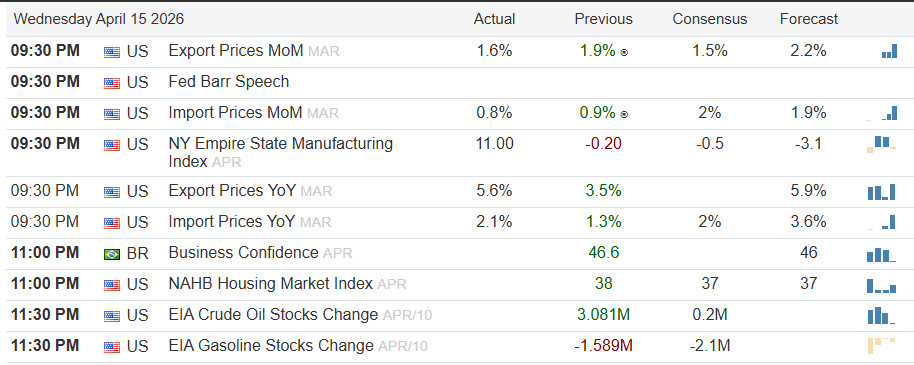Open the Import Prices YoY chart icon
The height and width of the screenshot is (365, 914).
tap(881, 222)
